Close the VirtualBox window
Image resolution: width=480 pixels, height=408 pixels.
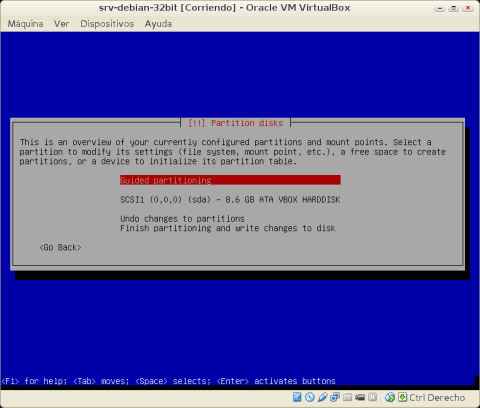(x=468, y=8)
